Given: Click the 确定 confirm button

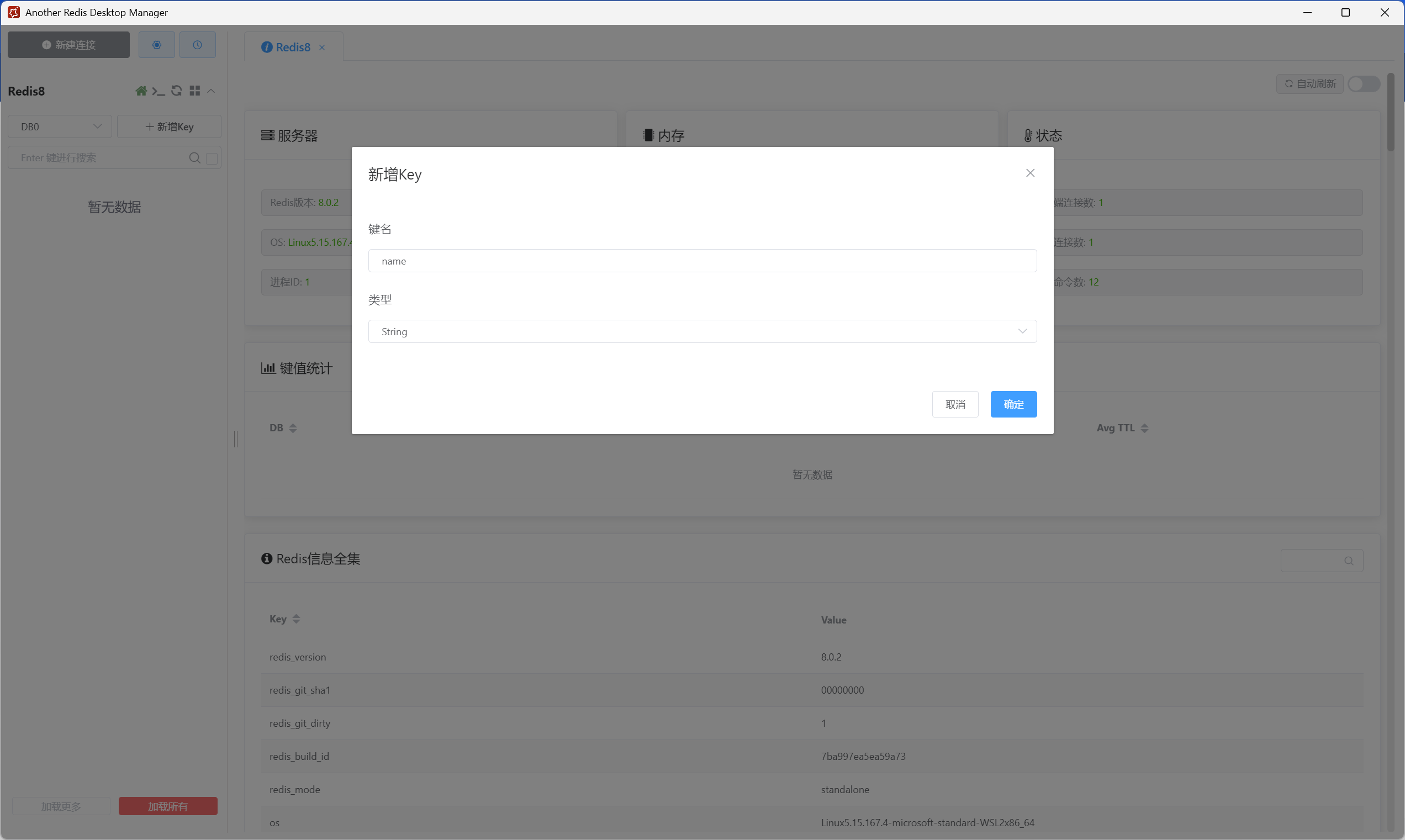Looking at the screenshot, I should coord(1013,405).
